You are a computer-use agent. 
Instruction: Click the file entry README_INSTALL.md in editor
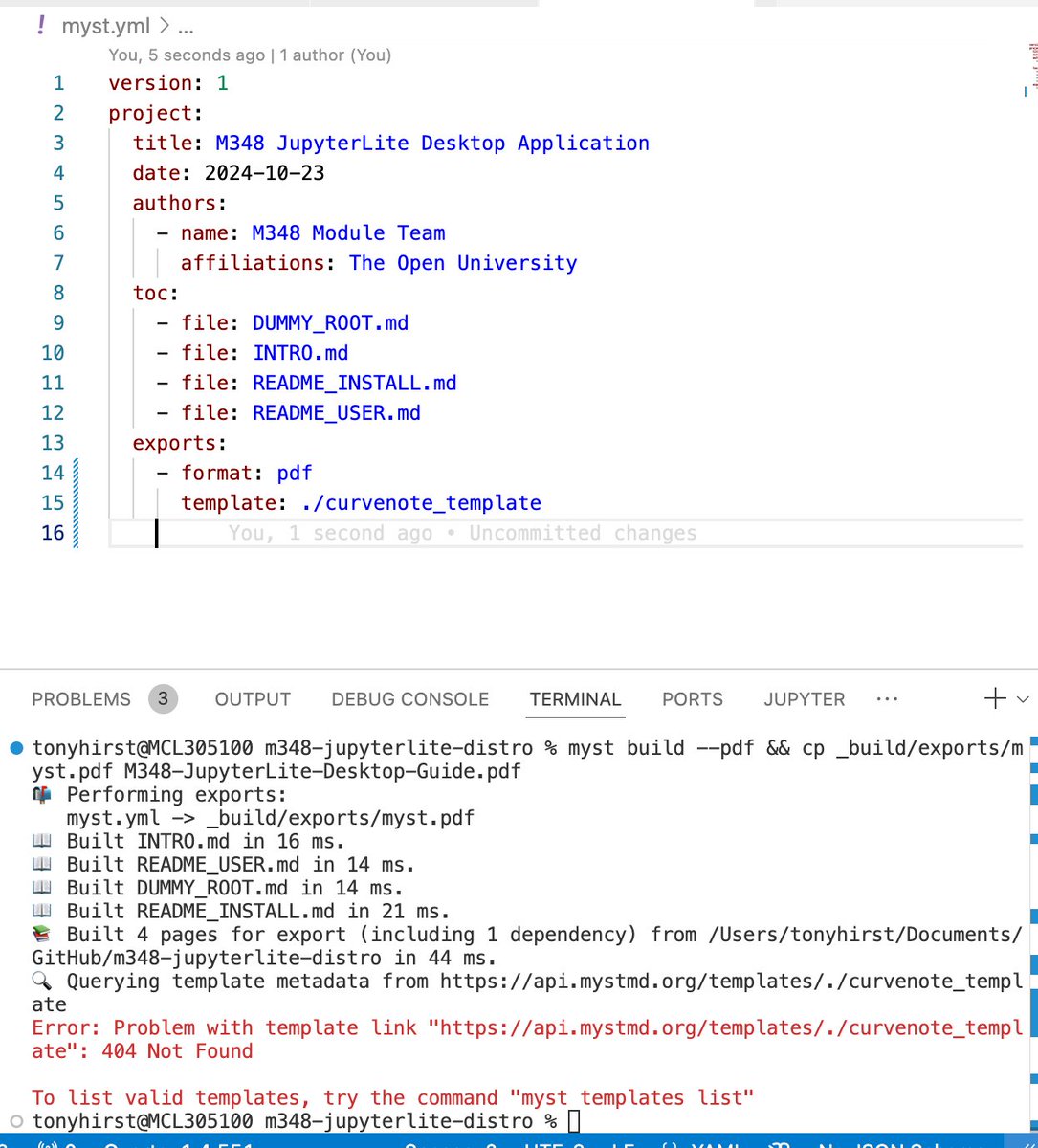pyautogui.click(x=355, y=383)
